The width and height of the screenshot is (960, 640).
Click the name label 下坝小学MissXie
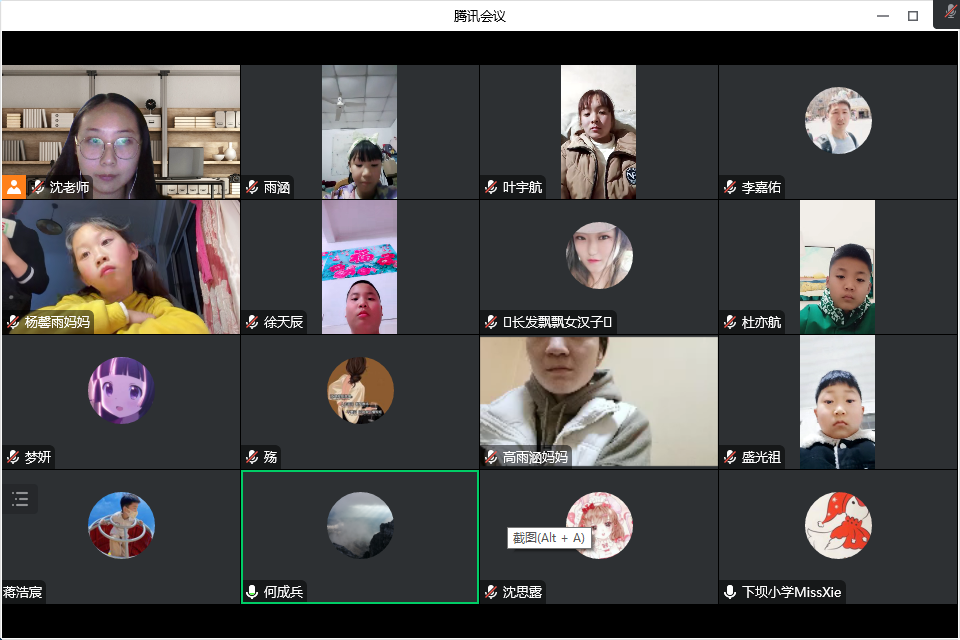(x=792, y=592)
